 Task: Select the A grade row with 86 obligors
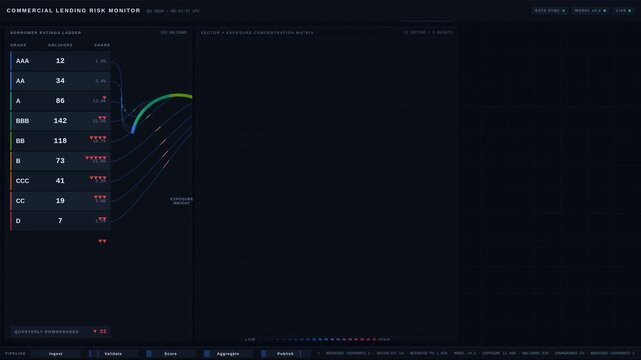pos(60,101)
